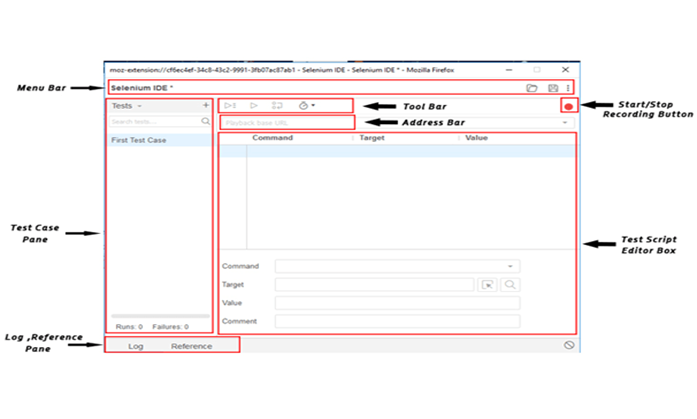Open the three-dot more options menu
Viewport: 697px width, 419px height.
pyautogui.click(x=568, y=88)
